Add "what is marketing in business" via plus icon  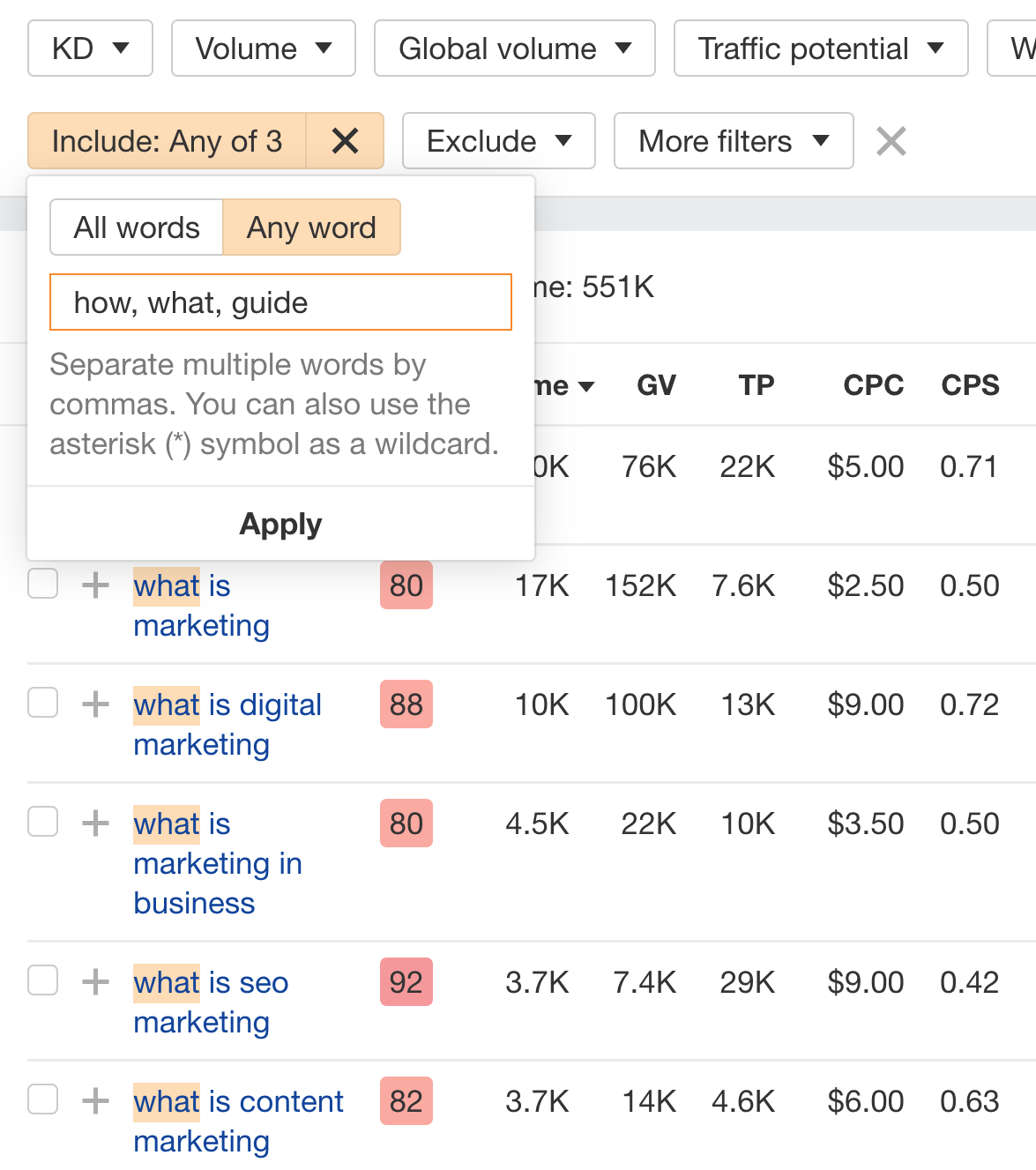(94, 823)
